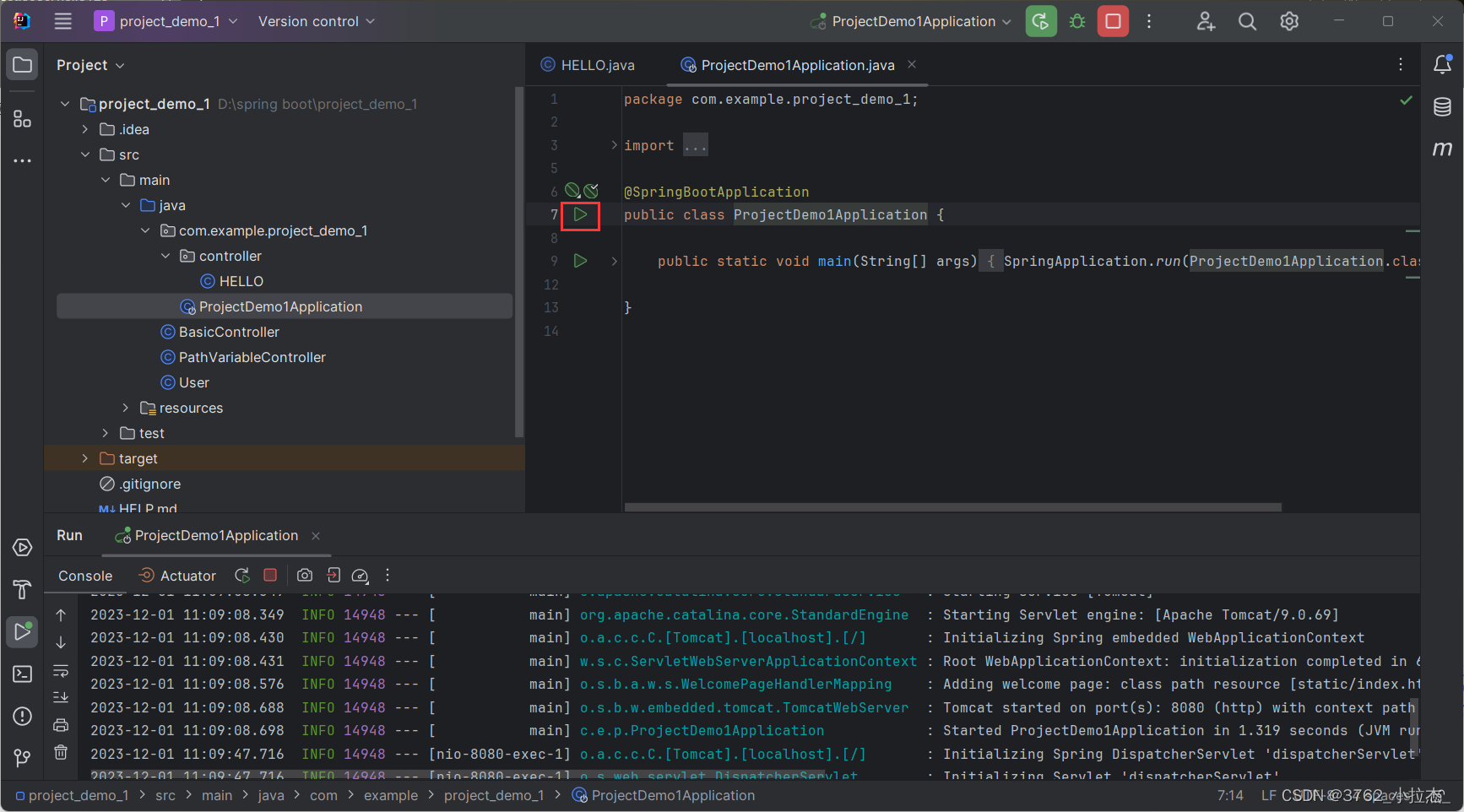Open the Problems tool window
Viewport: 1464px width, 812px height.
coord(22,716)
